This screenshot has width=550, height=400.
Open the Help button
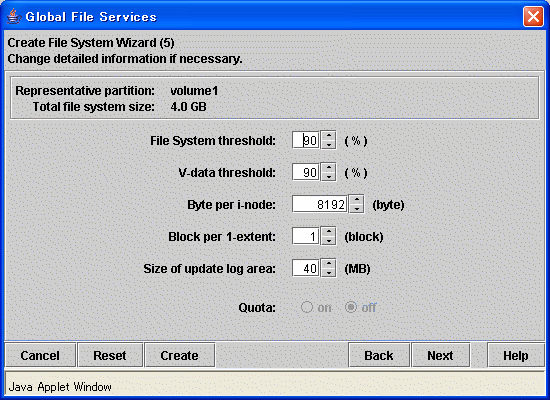click(x=516, y=355)
